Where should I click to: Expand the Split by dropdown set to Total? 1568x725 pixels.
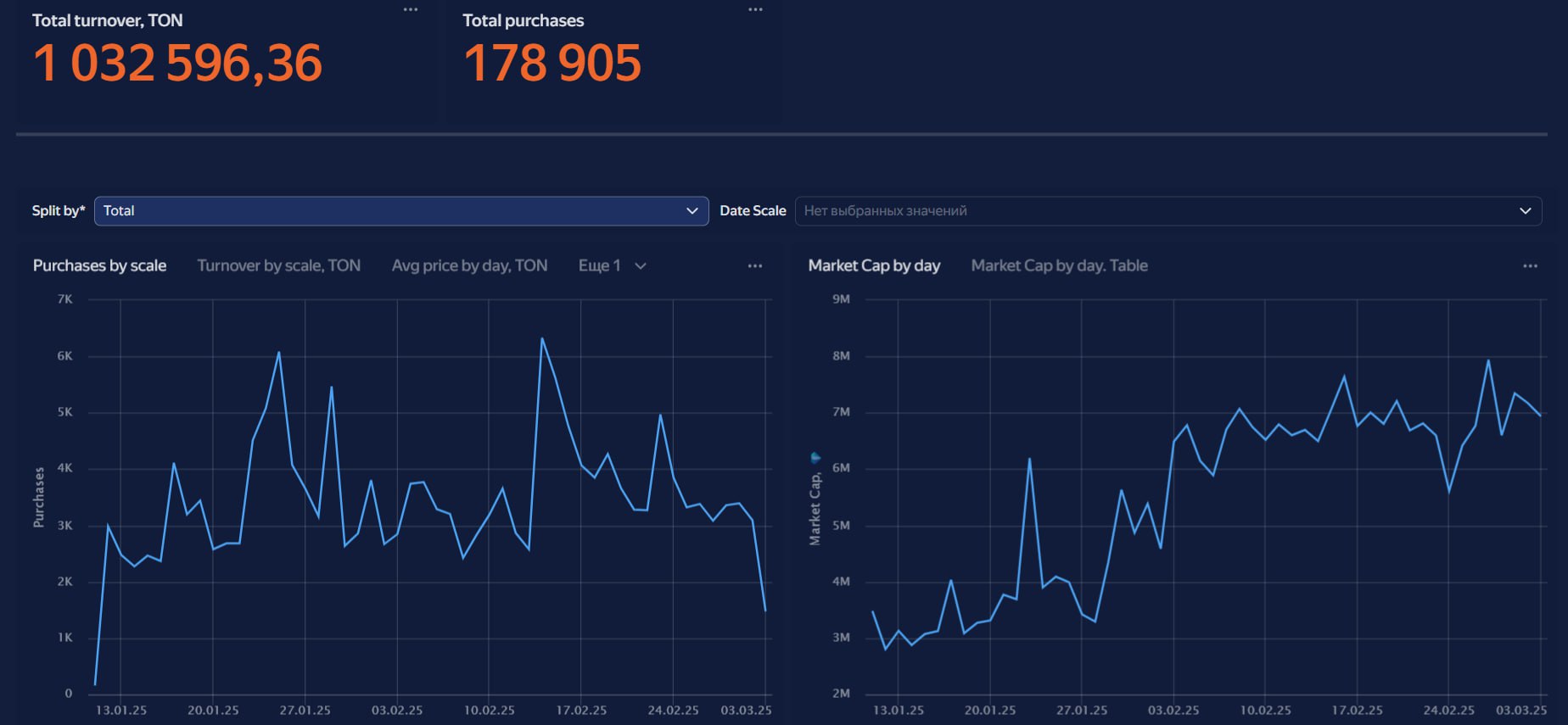[x=401, y=211]
